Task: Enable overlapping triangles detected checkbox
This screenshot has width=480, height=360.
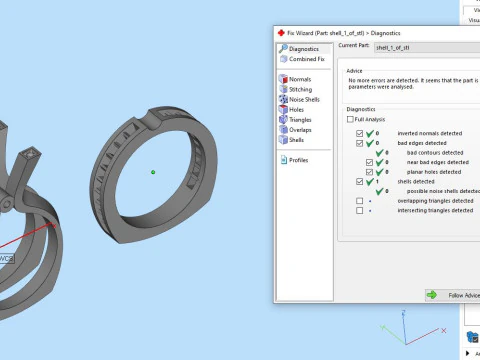Action: (x=359, y=201)
